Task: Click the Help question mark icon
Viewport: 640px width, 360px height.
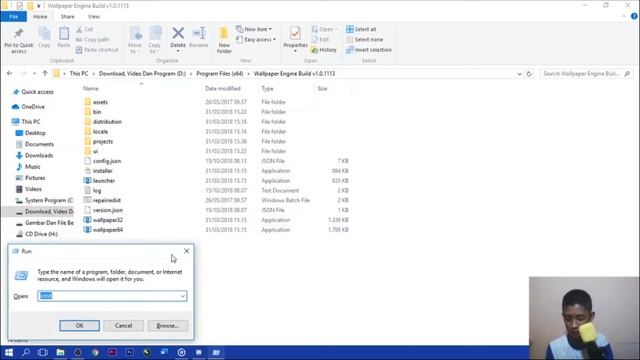Action: point(634,16)
